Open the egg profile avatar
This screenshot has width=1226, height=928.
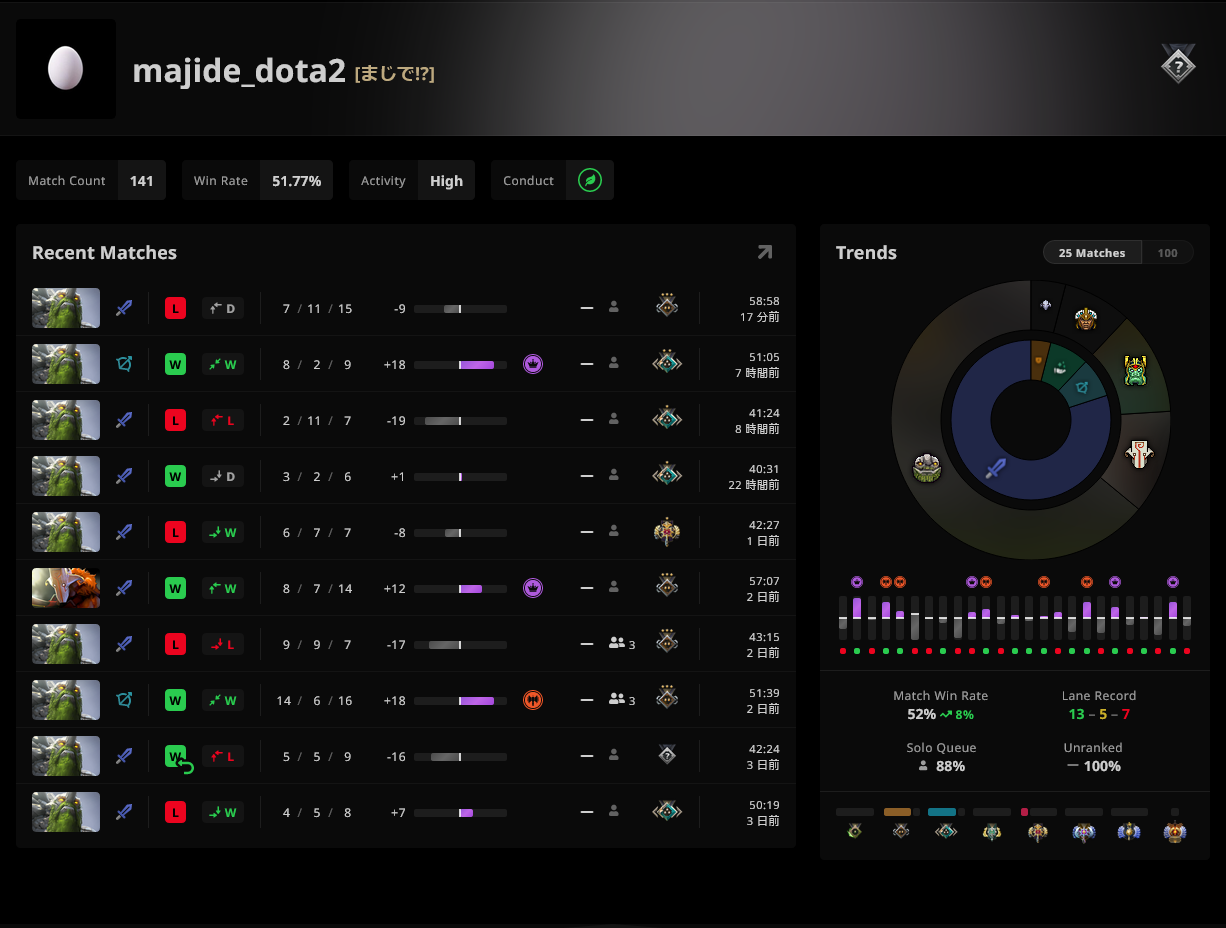click(66, 69)
